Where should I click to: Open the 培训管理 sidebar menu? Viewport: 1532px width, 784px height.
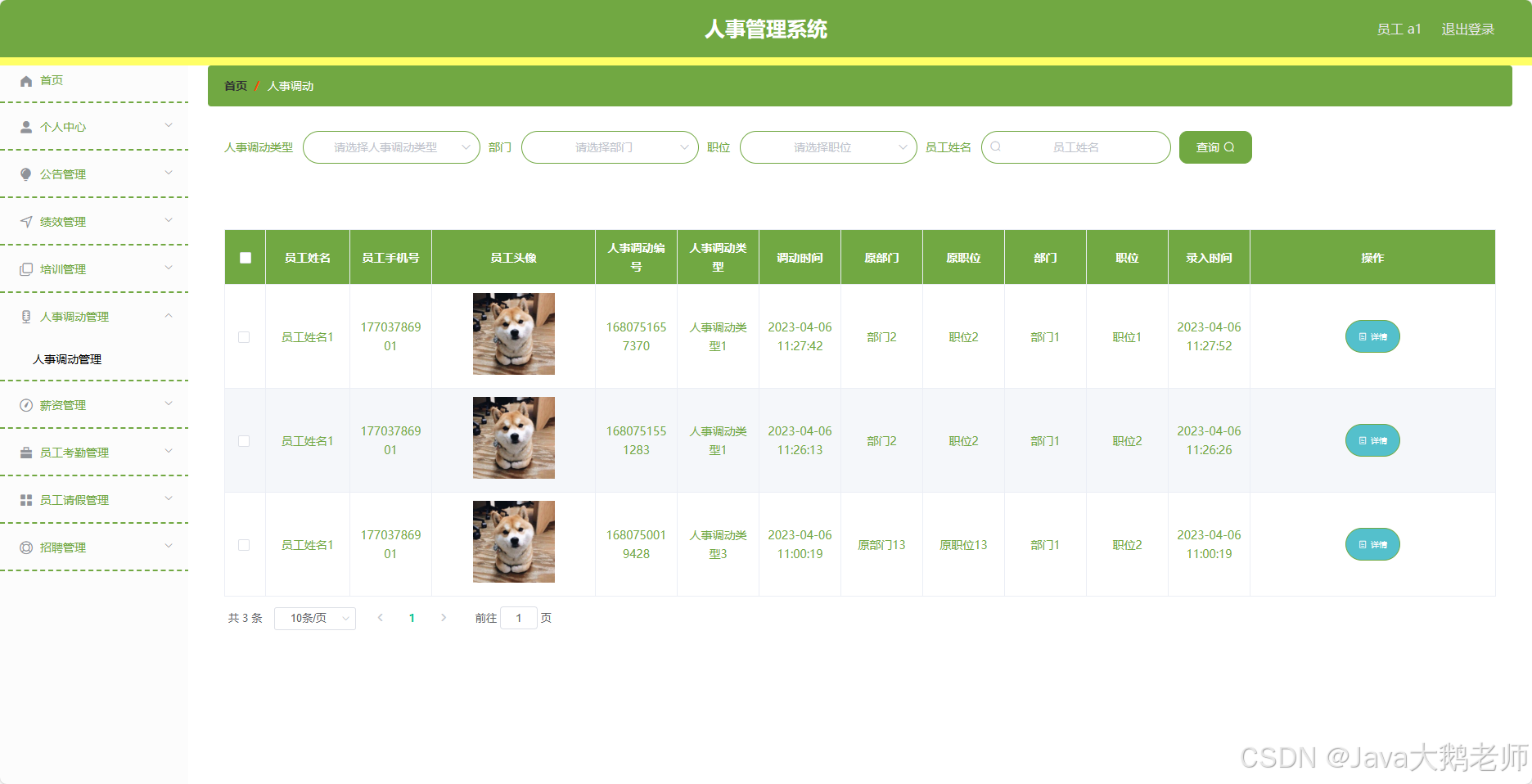94,269
